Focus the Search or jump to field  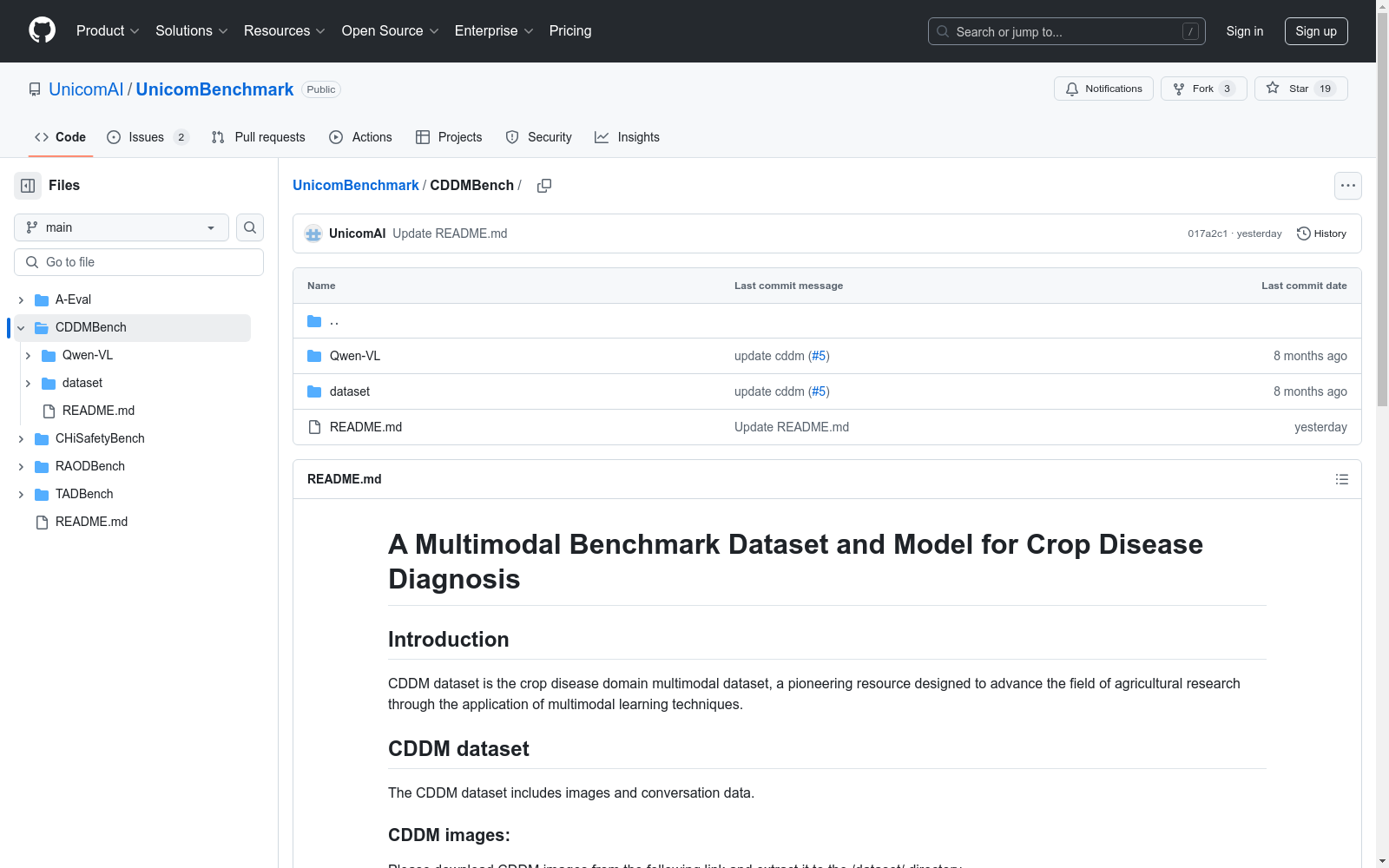coord(1067,31)
